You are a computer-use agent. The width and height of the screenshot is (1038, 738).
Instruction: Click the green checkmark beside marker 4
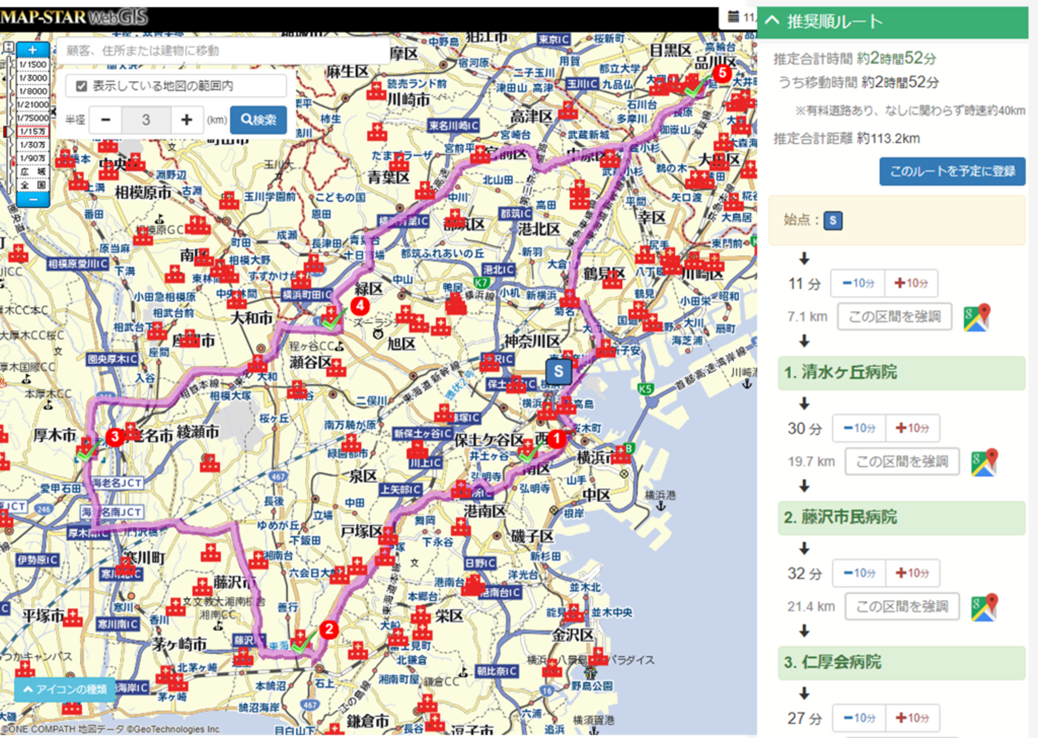click(334, 318)
